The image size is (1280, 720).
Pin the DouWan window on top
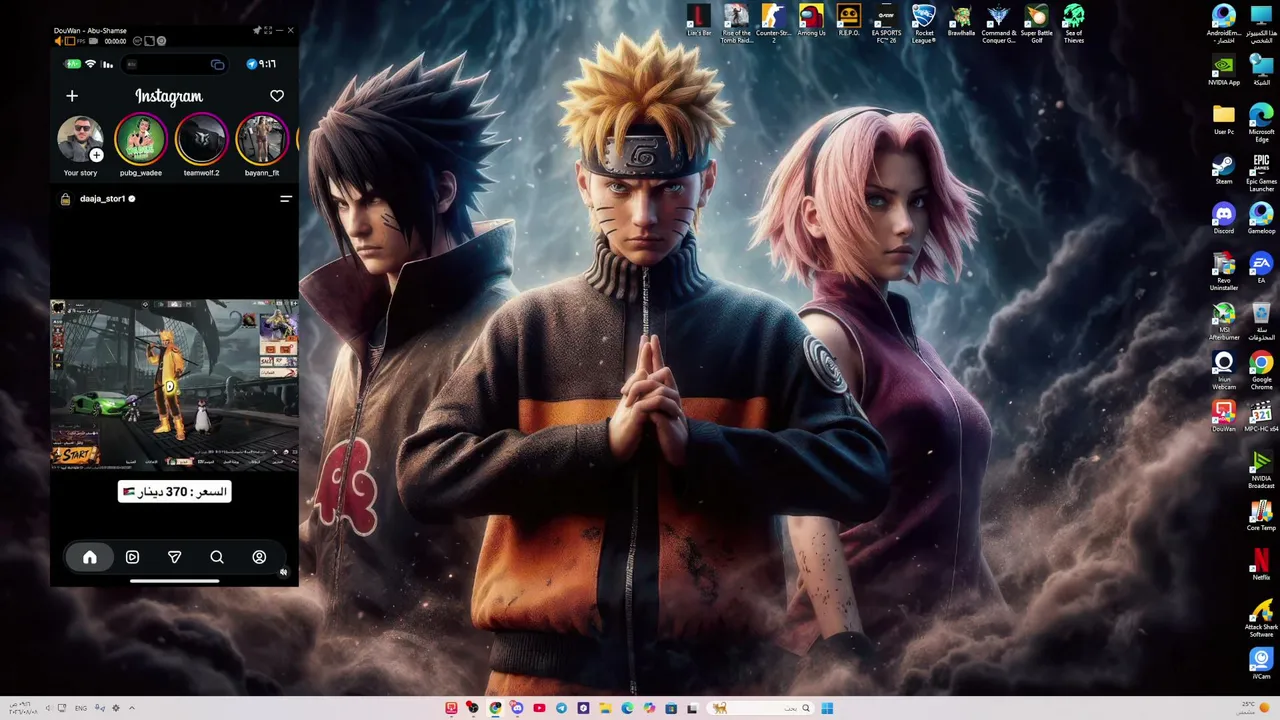tap(257, 30)
